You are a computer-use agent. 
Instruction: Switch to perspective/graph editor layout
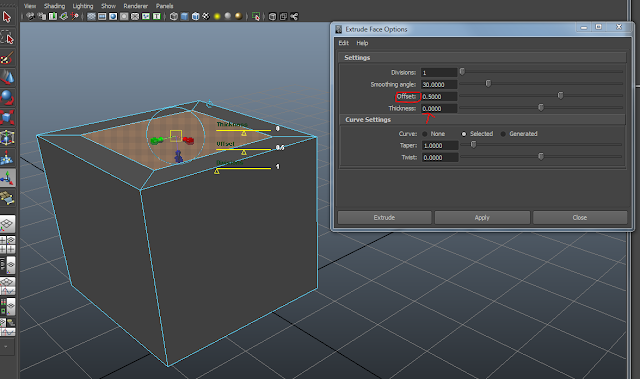pyautogui.click(x=7, y=286)
